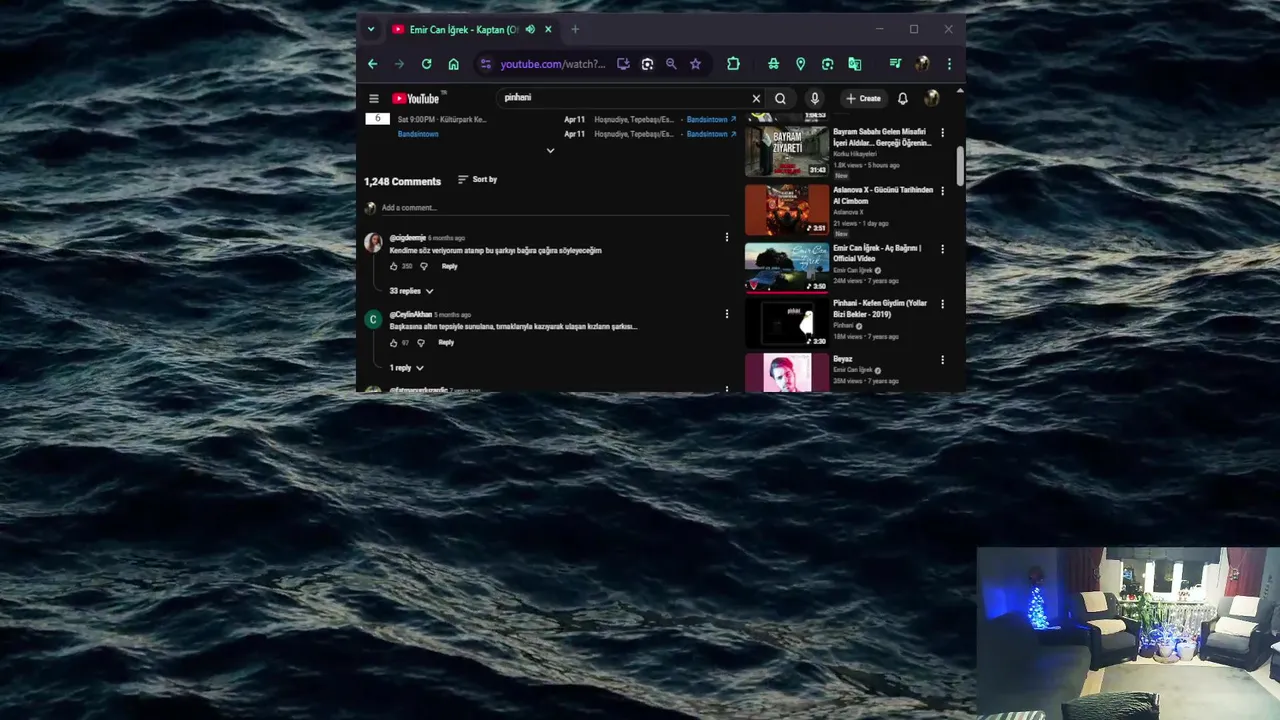The height and width of the screenshot is (720, 1280).
Task: Go forward in browser history
Action: [399, 64]
